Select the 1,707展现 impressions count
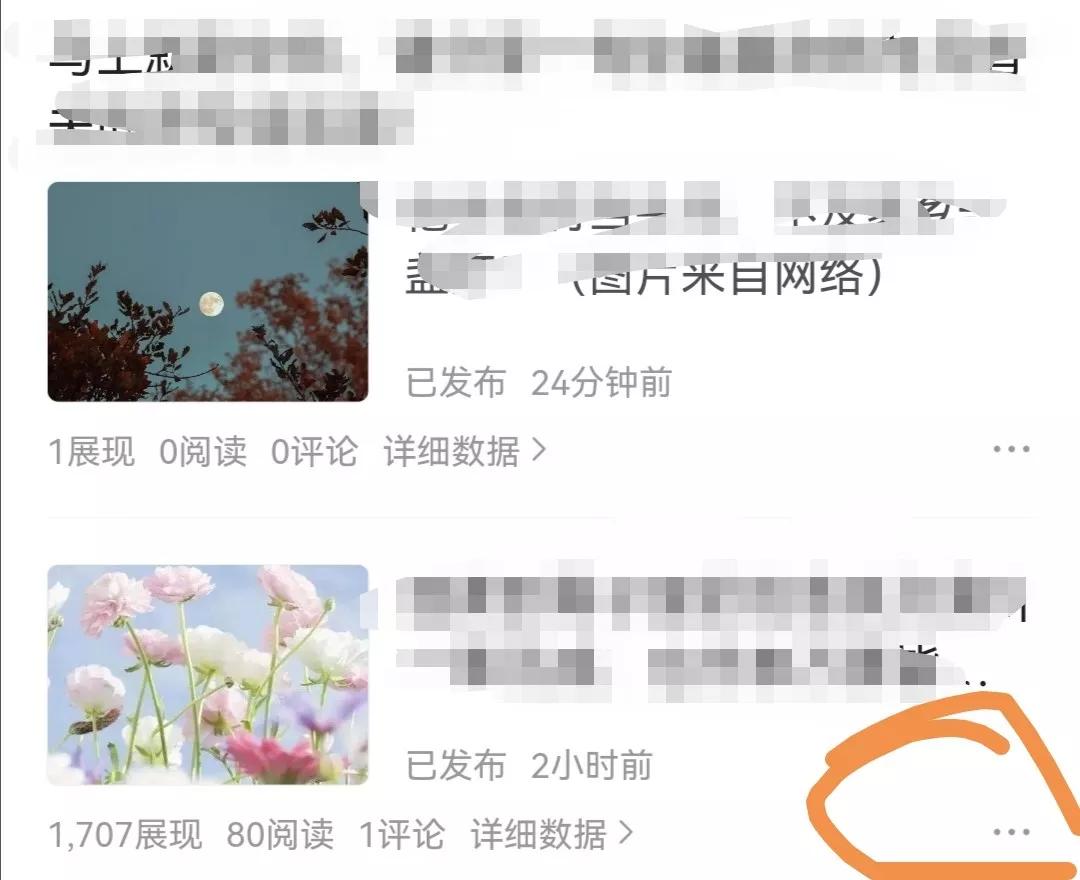Screen dimensions: 1080x880 [x=125, y=834]
